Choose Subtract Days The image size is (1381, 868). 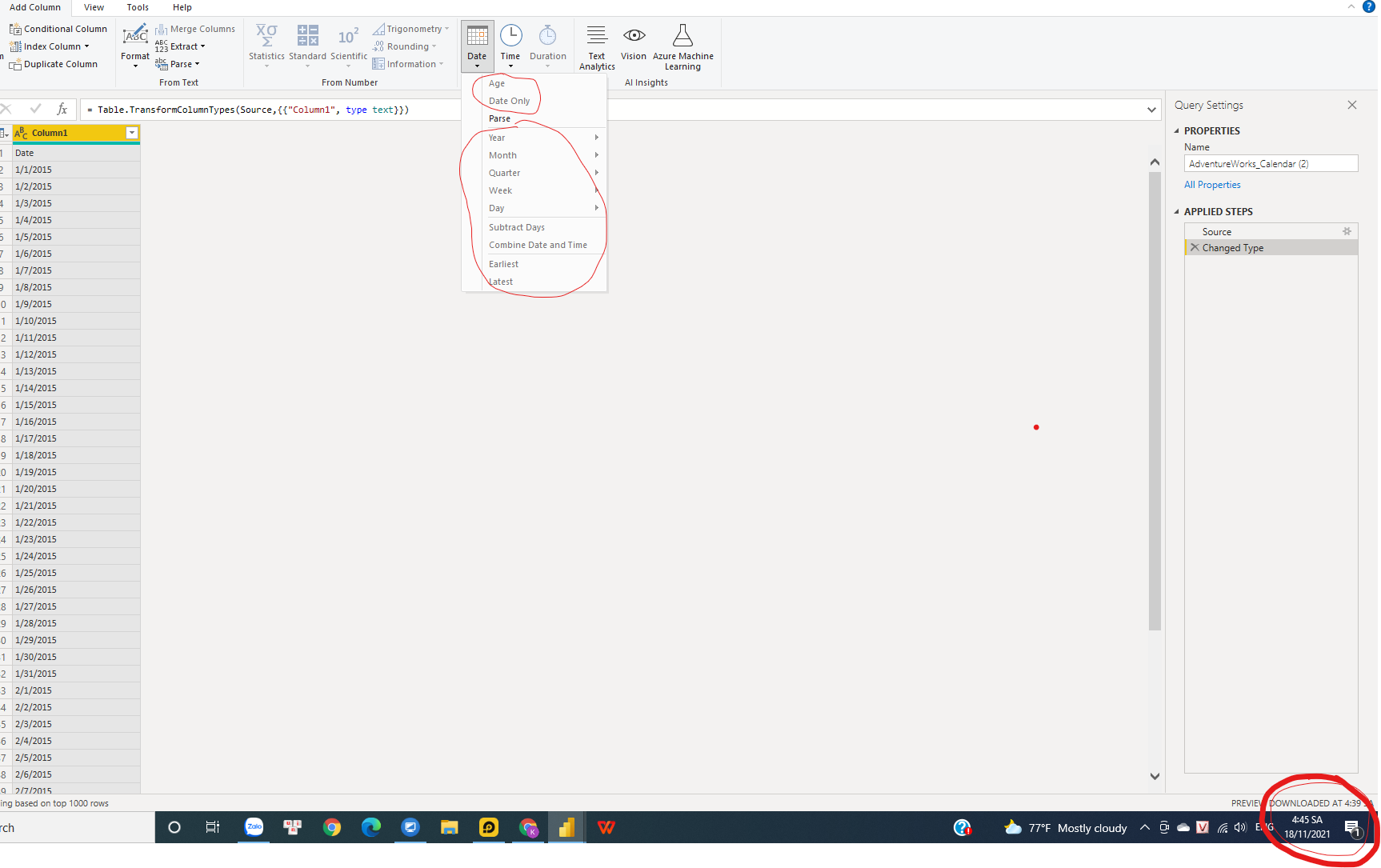coord(534,227)
